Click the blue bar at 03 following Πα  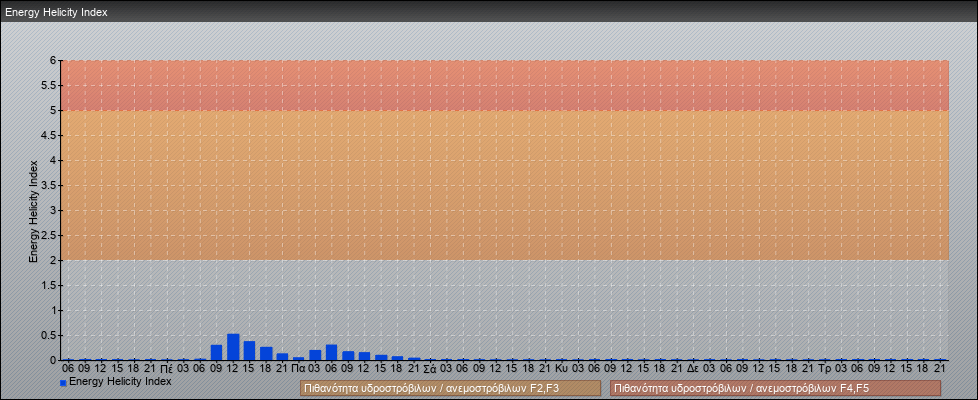coord(316,355)
